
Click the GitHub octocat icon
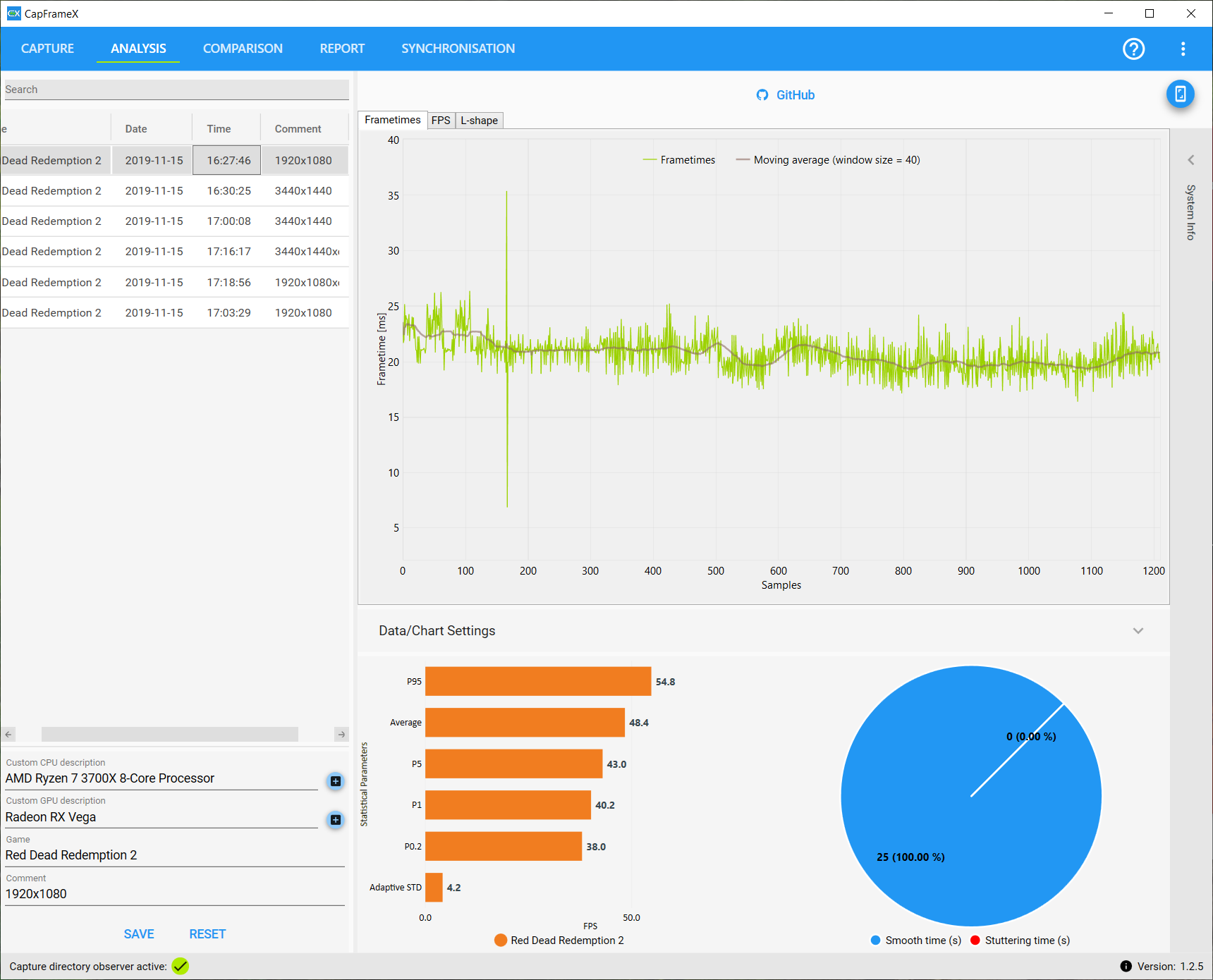tap(762, 95)
